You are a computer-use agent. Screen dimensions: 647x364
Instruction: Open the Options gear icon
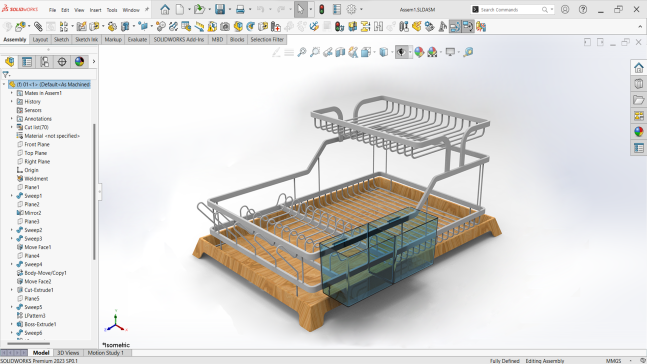point(351,9)
